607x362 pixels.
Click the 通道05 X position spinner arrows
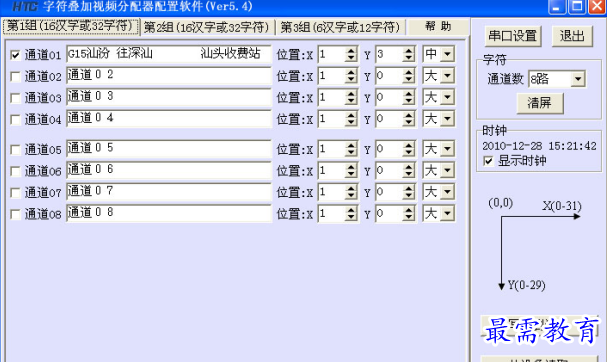pyautogui.click(x=351, y=149)
